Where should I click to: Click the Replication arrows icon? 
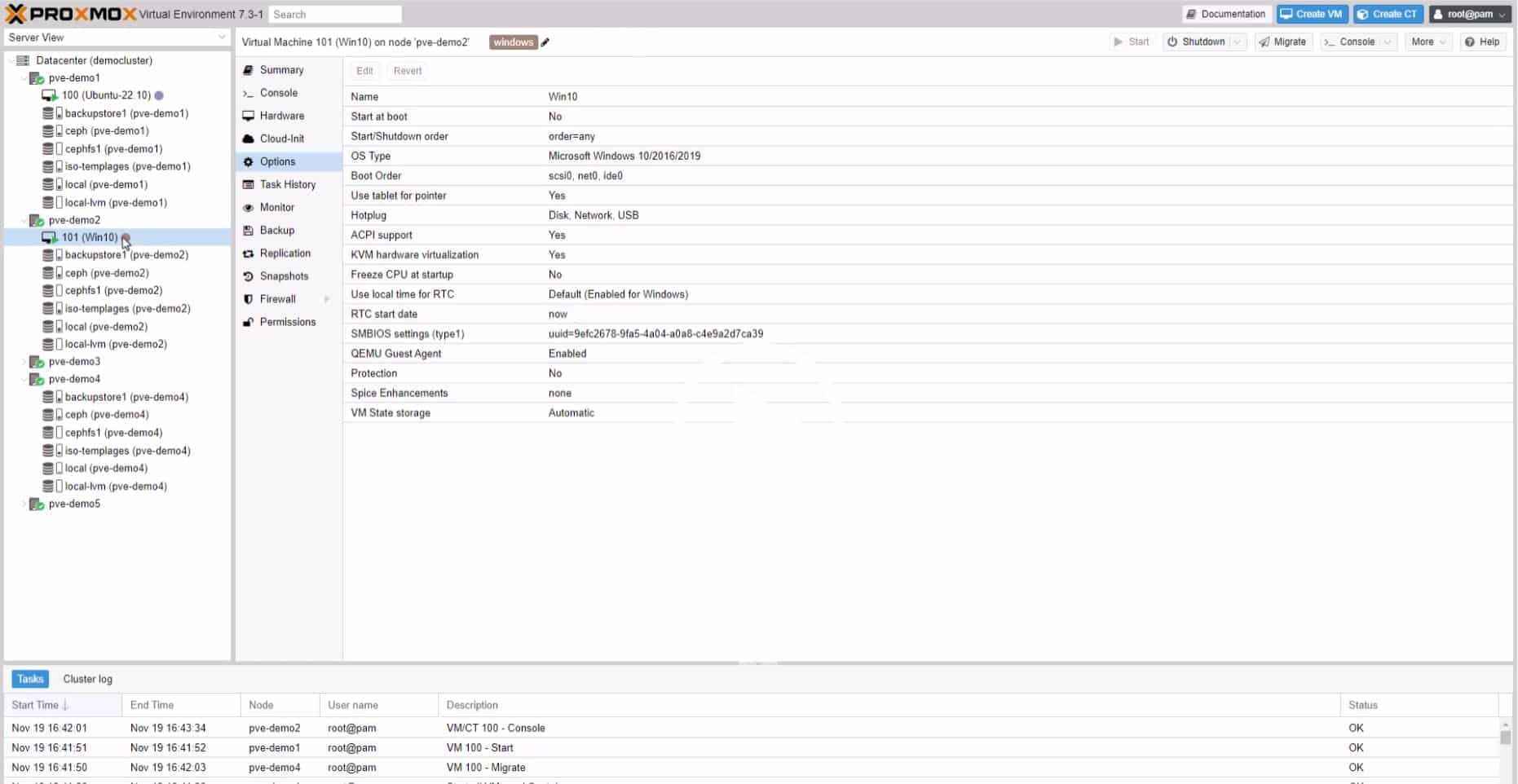click(249, 253)
